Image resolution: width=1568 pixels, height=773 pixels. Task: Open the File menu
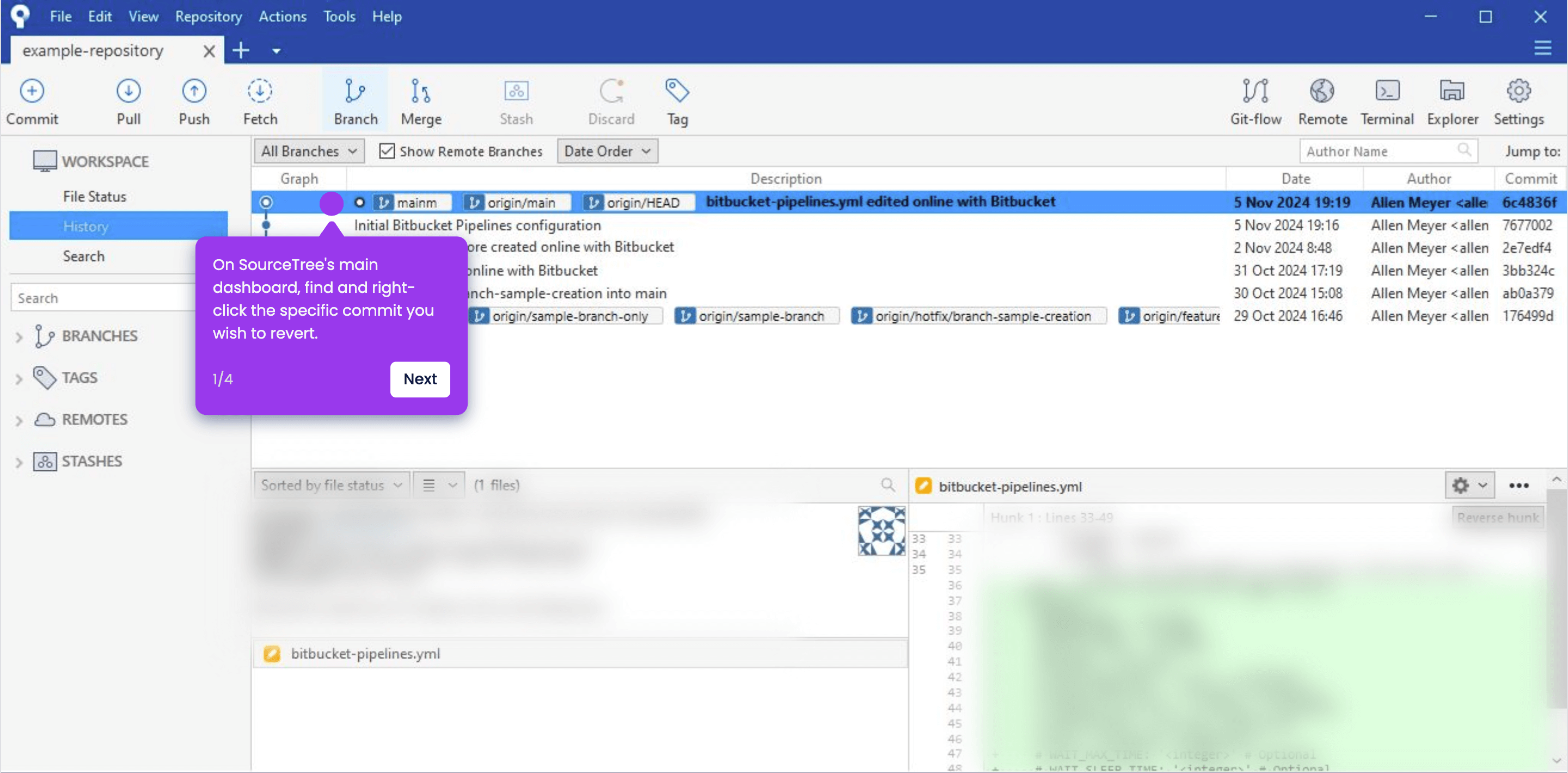tap(60, 16)
